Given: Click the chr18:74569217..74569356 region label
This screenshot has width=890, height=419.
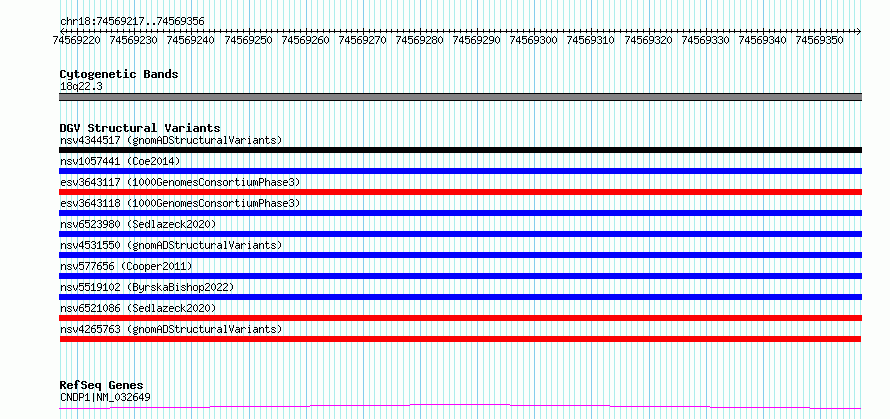Looking at the screenshot, I should (132, 22).
